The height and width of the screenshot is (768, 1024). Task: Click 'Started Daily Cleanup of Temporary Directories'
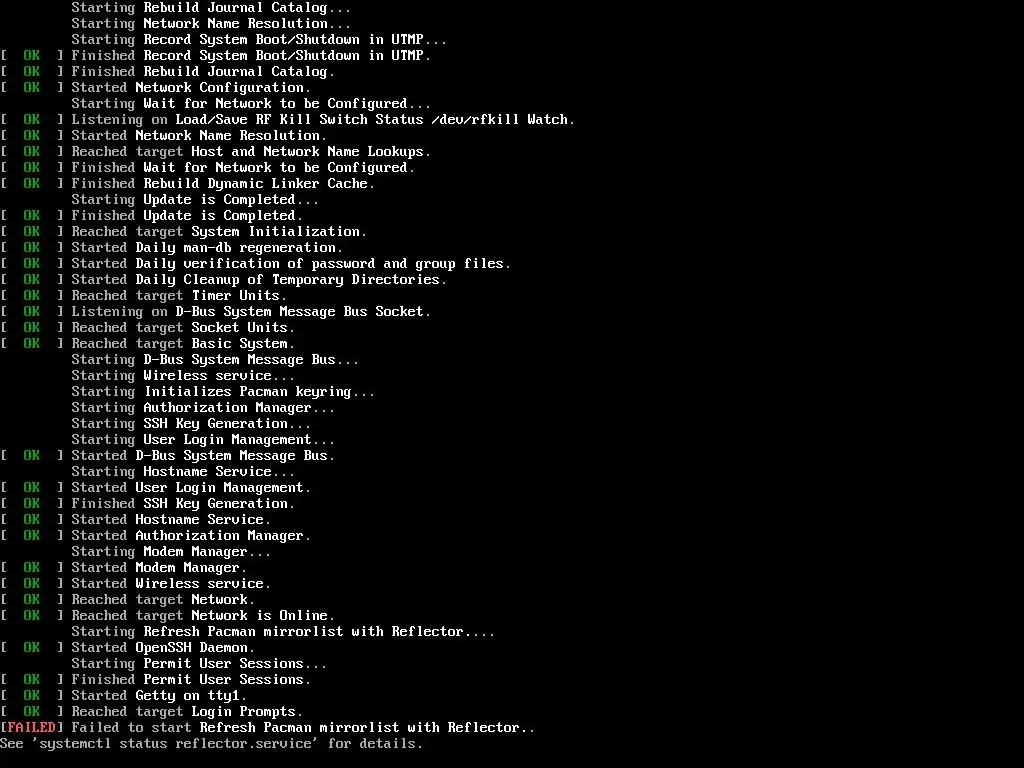259,280
